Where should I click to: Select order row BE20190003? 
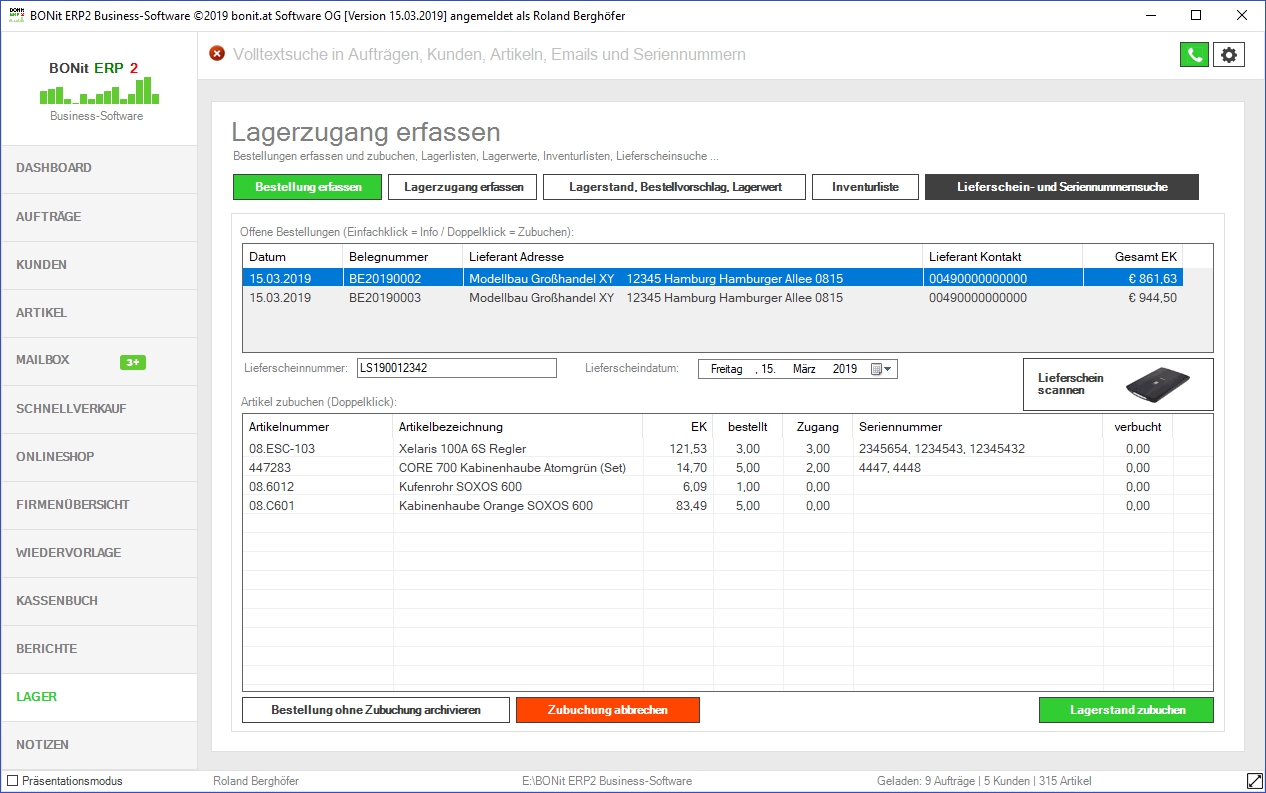coord(712,298)
